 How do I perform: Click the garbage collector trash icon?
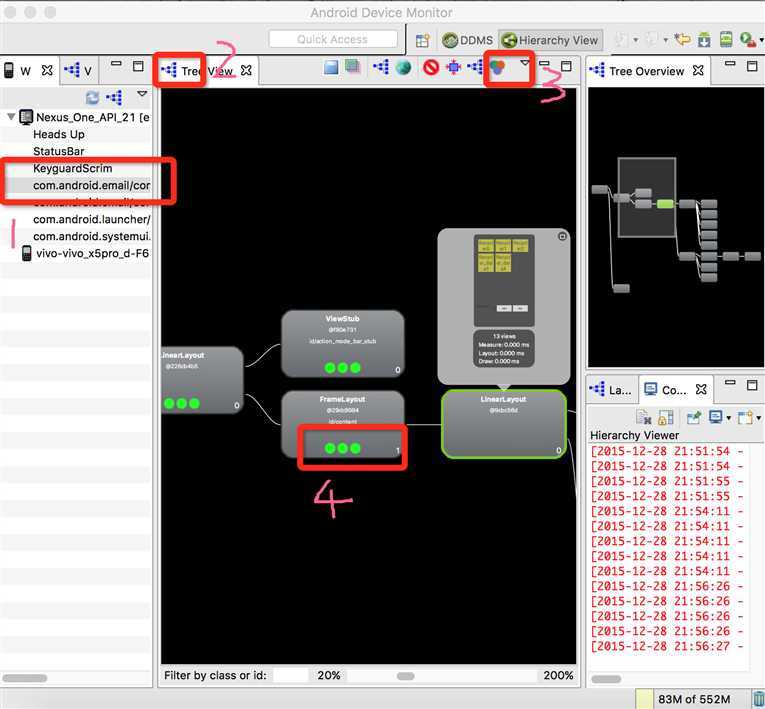click(758, 699)
